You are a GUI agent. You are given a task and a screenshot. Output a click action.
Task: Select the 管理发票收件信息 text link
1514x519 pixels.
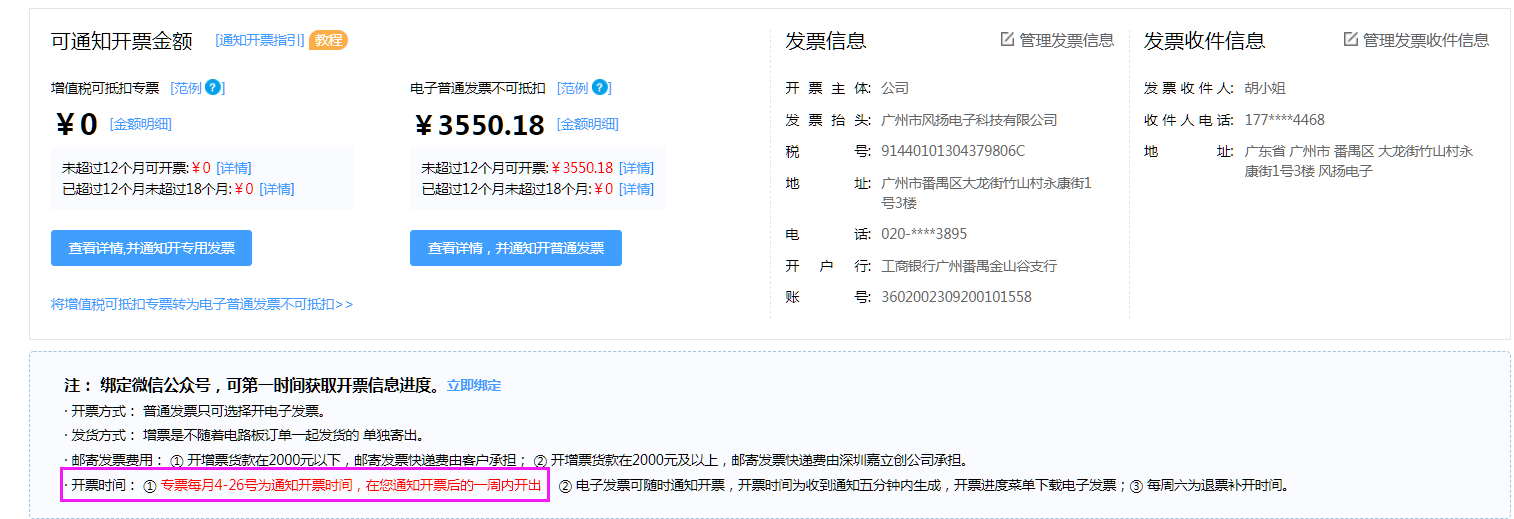(1425, 40)
